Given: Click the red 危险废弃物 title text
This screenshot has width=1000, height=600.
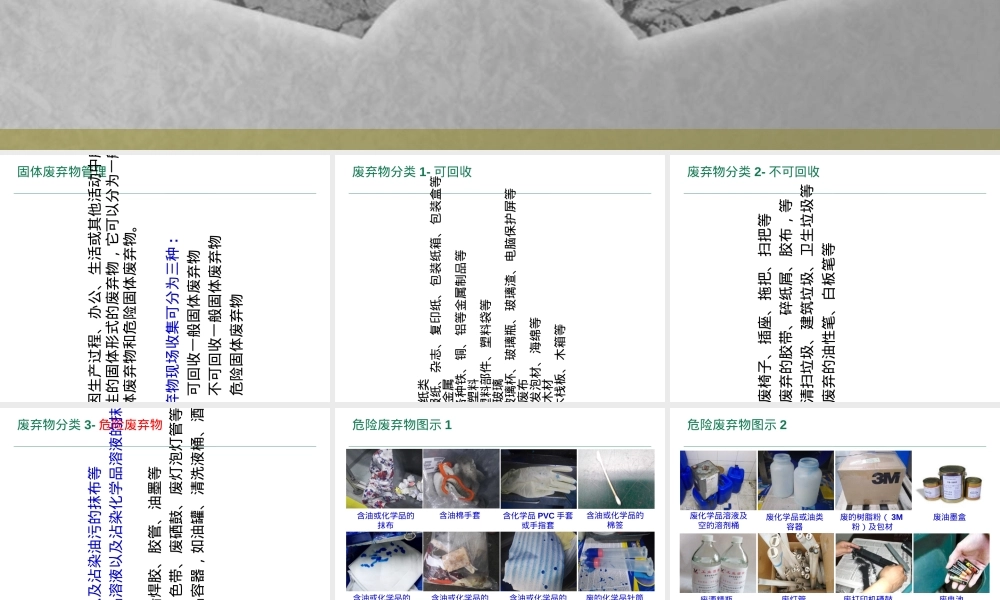Looking at the screenshot, I should coord(131,425).
